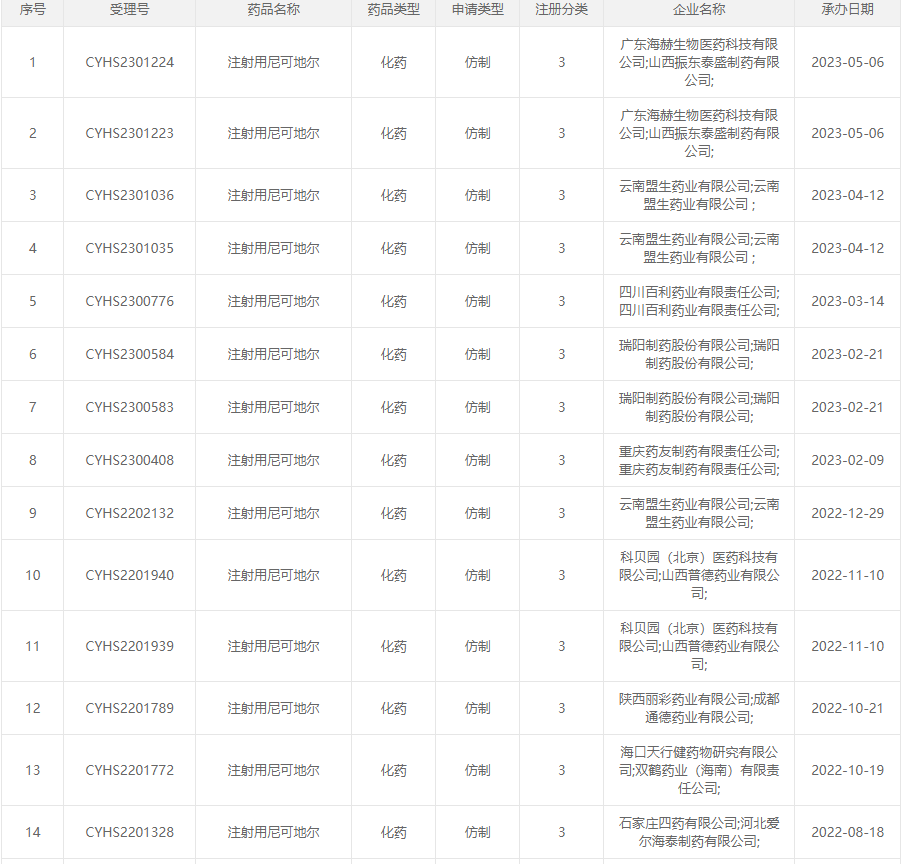The width and height of the screenshot is (906, 864).
Task: Select acceptance number CYHS2300776
Action: 129,302
